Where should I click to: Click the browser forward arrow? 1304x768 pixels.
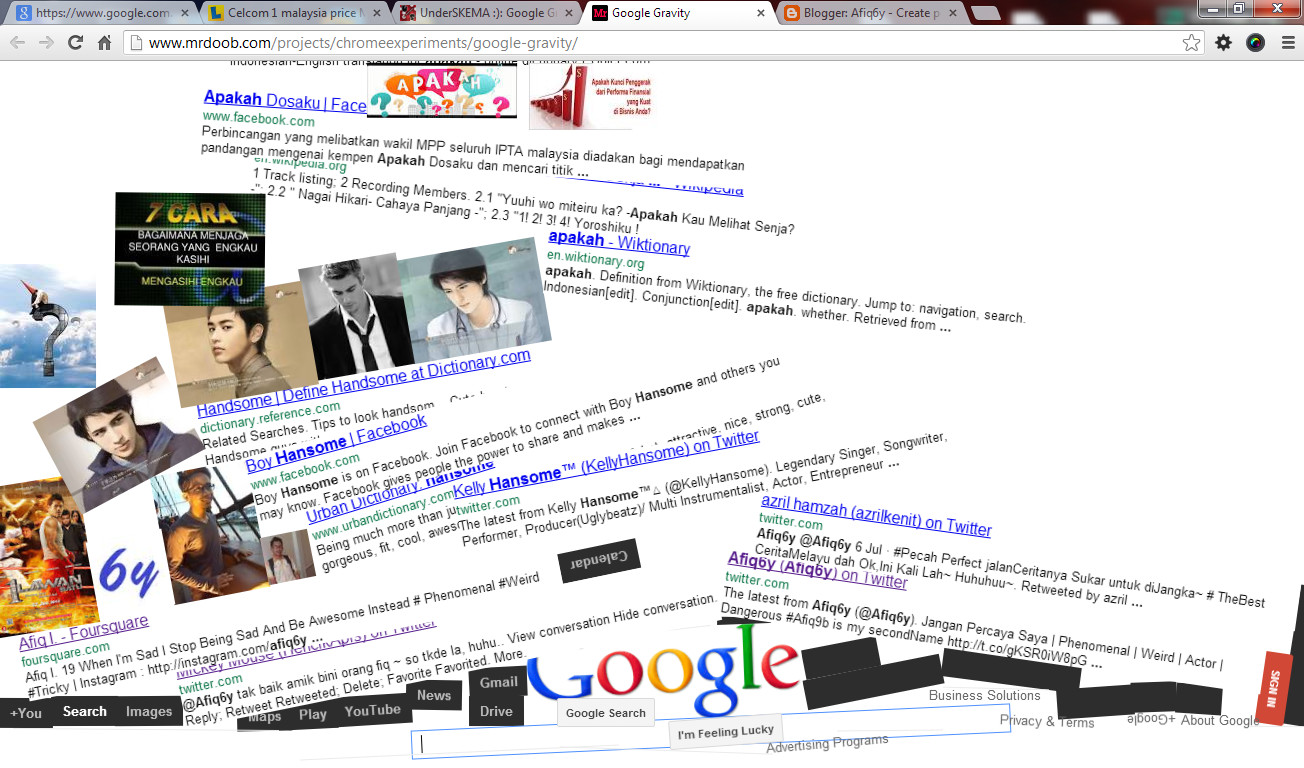pos(46,43)
